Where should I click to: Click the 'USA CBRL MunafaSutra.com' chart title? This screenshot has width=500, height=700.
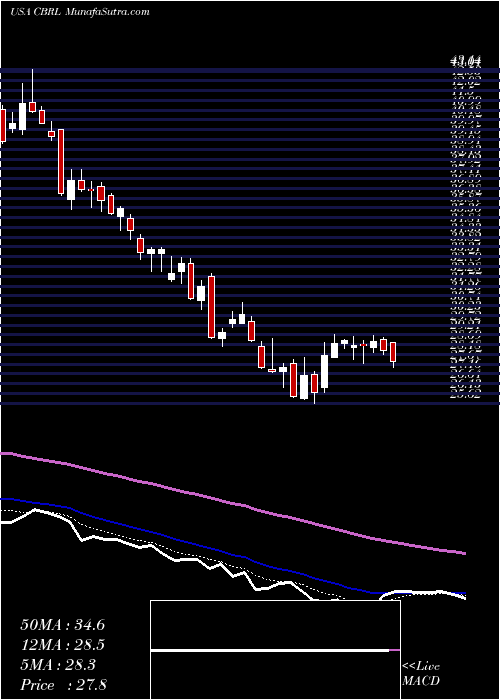pyautogui.click(x=79, y=12)
